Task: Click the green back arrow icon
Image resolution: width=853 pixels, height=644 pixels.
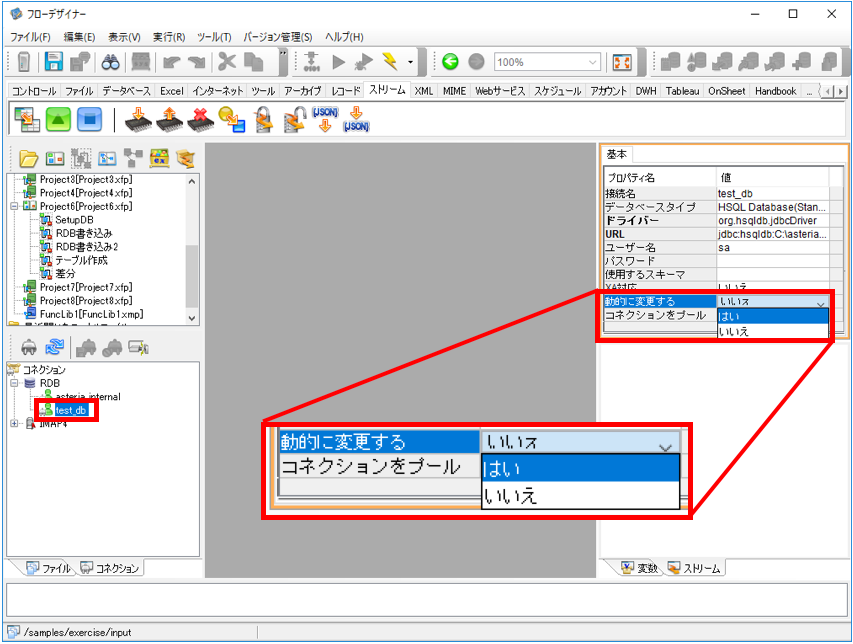Action: [x=450, y=61]
